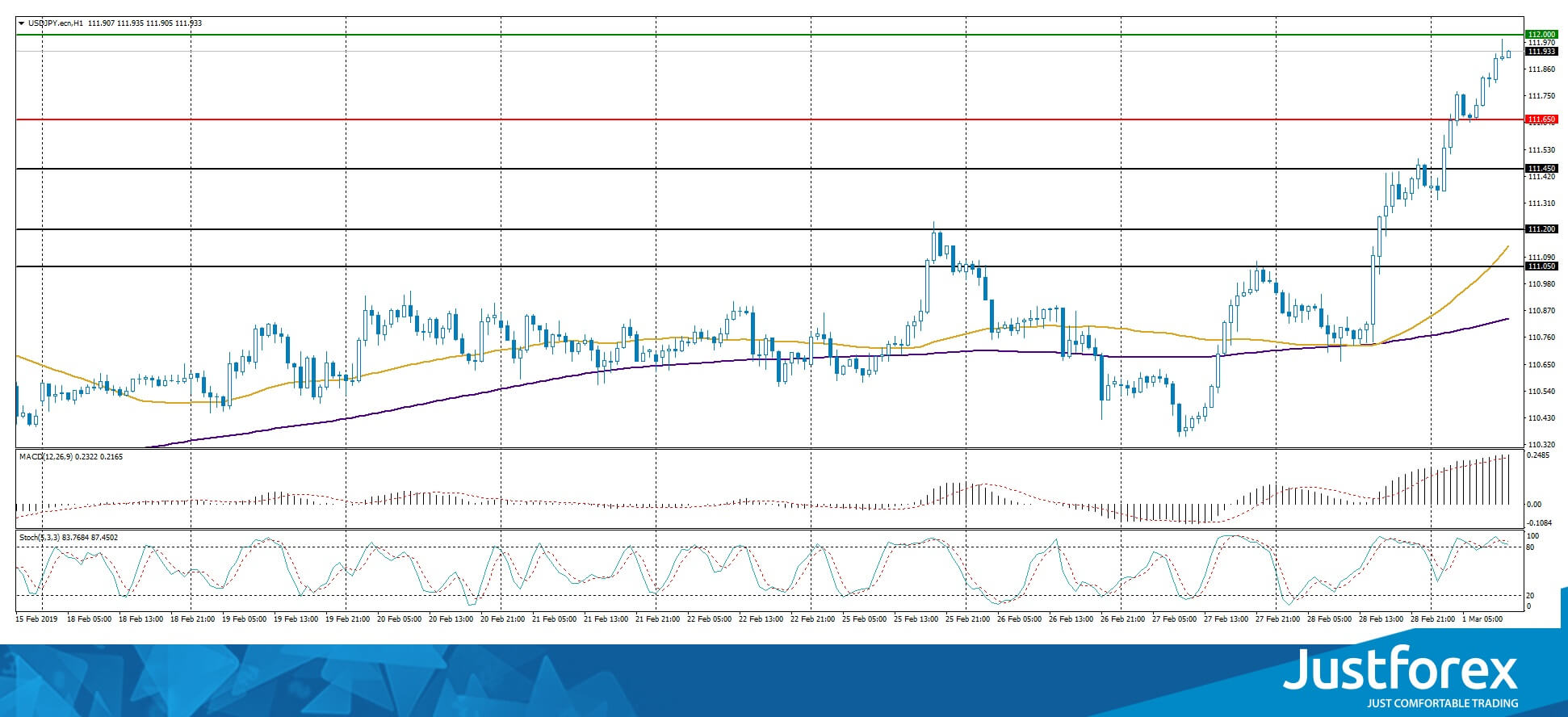Click the 110.540 price axis value
The height and width of the screenshot is (717, 1568).
[1542, 392]
